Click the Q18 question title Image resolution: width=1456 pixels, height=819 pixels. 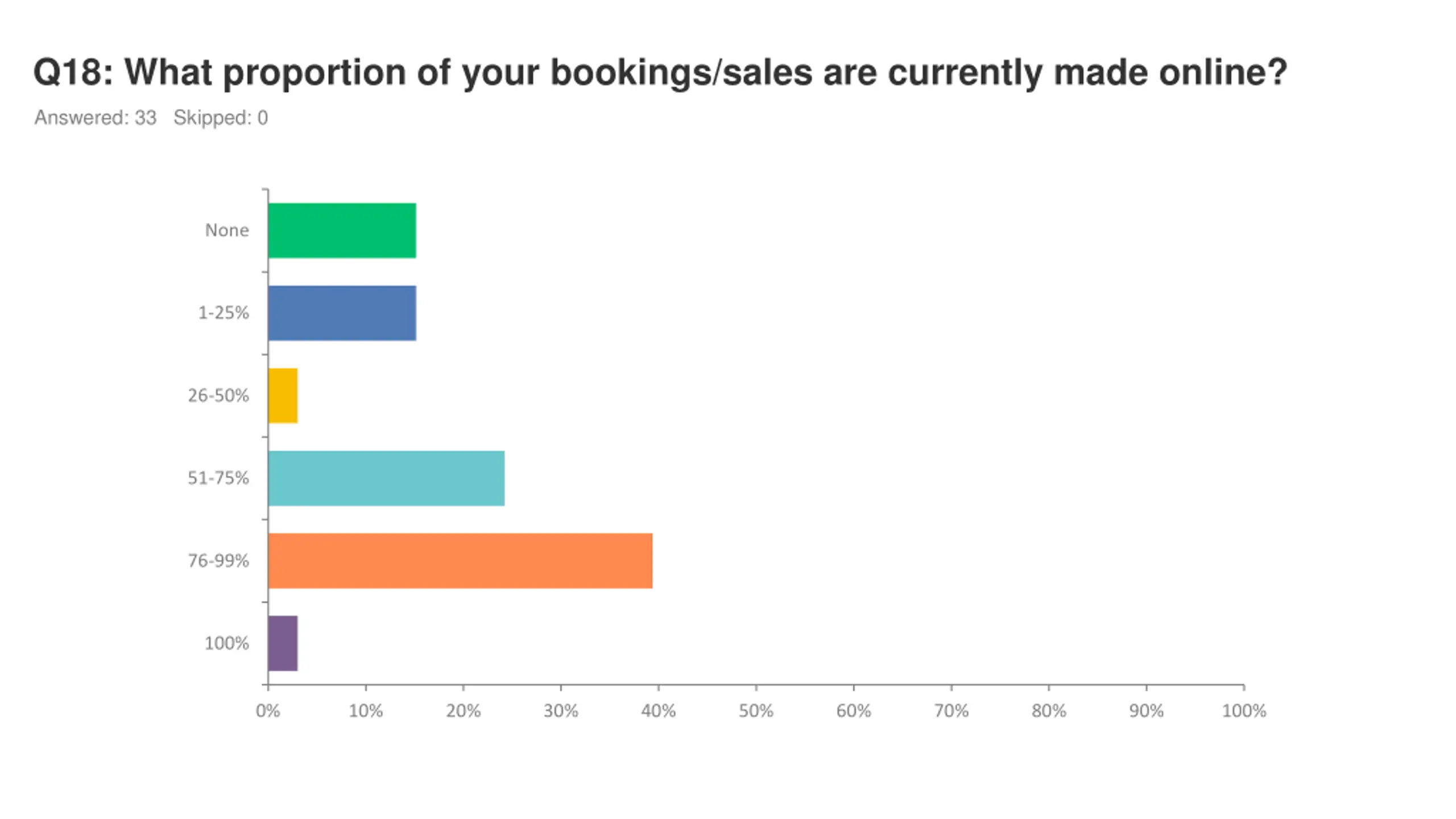pos(660,73)
